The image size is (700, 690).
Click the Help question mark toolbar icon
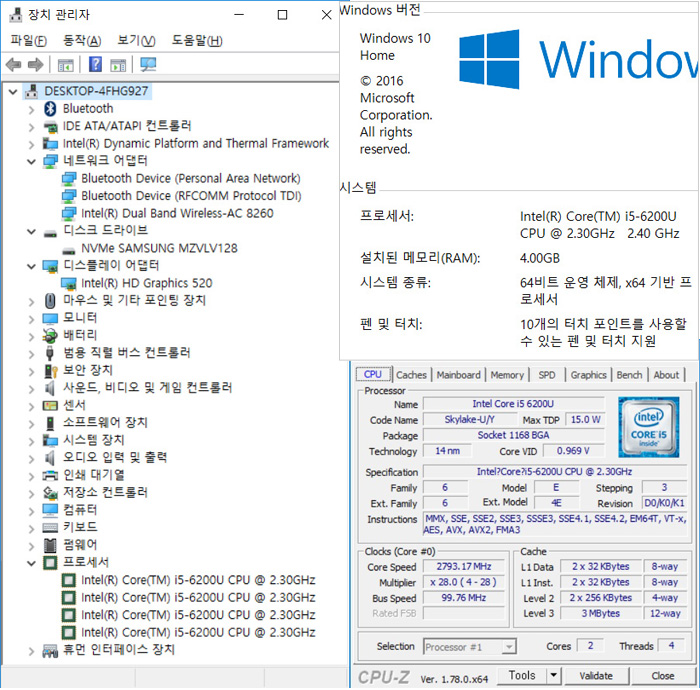(95, 64)
